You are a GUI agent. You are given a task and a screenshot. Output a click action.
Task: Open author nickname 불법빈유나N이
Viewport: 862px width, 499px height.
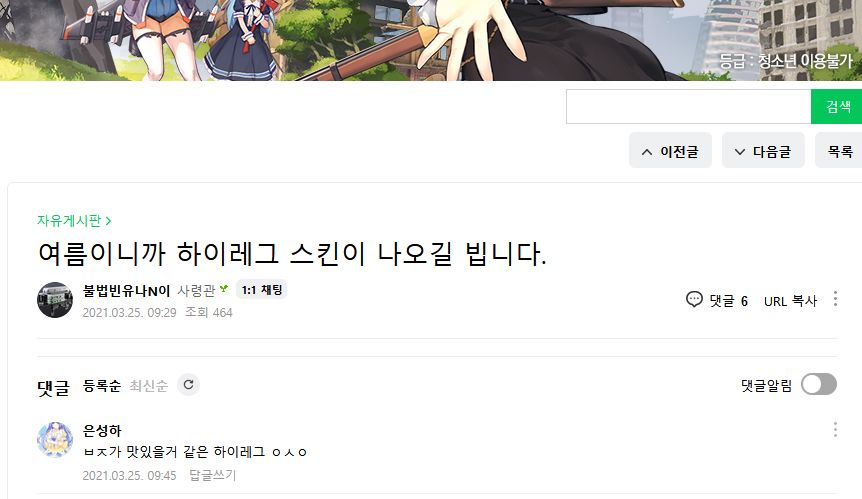pos(126,291)
